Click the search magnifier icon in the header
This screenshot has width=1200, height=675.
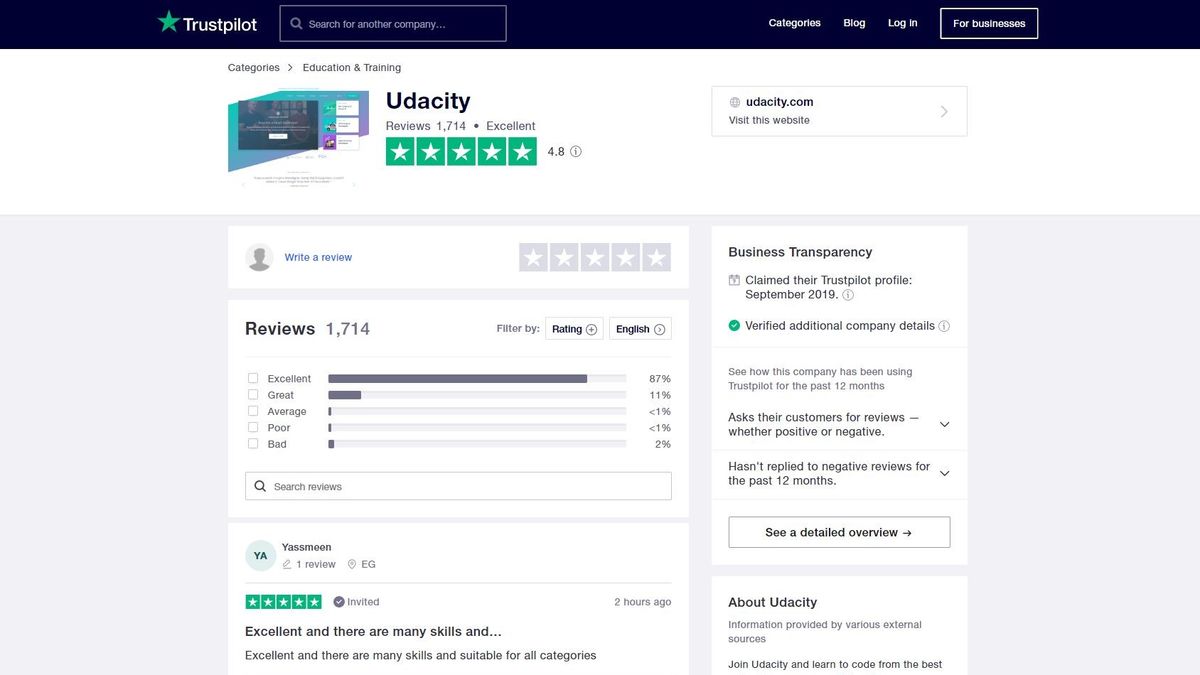click(x=296, y=23)
